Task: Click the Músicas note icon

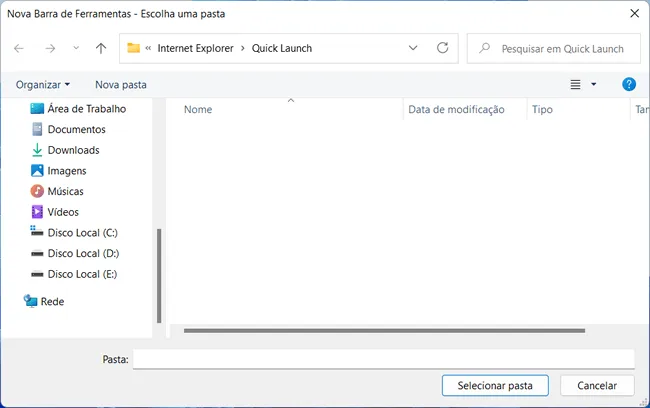Action: (x=37, y=191)
